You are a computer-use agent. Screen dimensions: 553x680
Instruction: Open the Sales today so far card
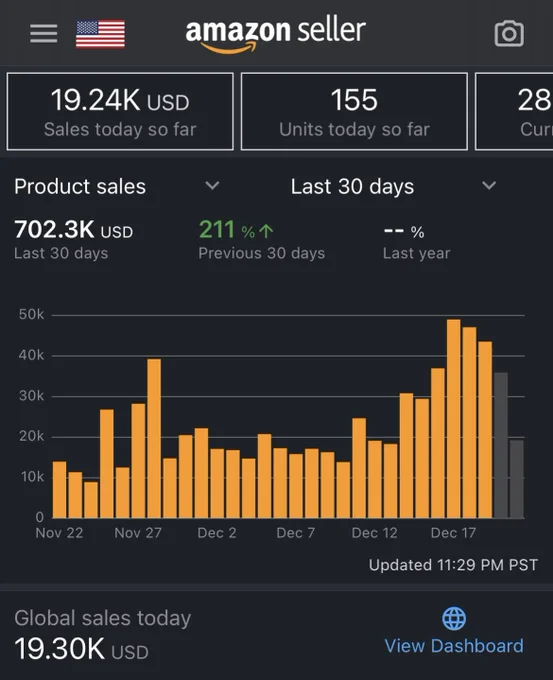click(120, 111)
